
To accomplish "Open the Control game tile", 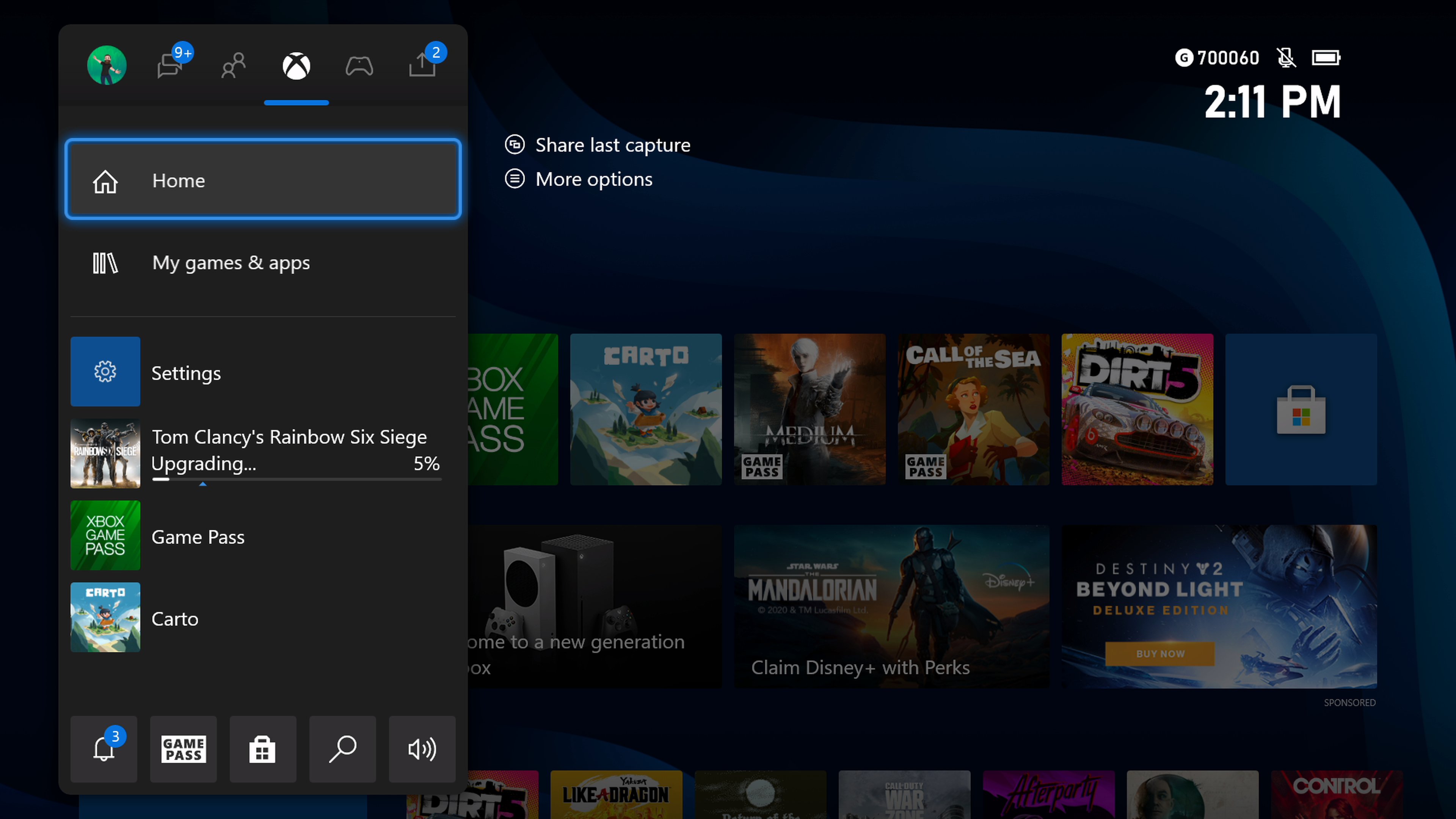I will point(1337,795).
